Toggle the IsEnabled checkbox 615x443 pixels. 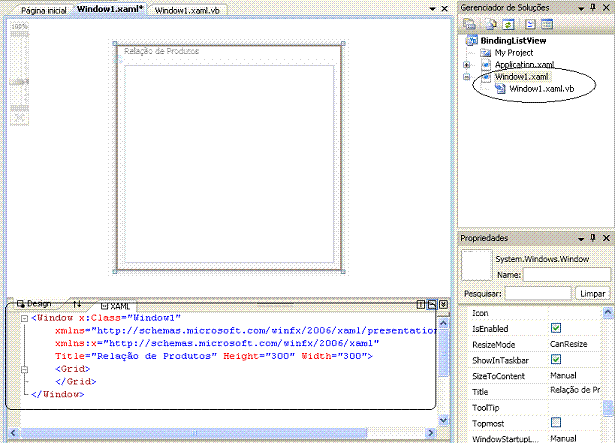coord(556,328)
